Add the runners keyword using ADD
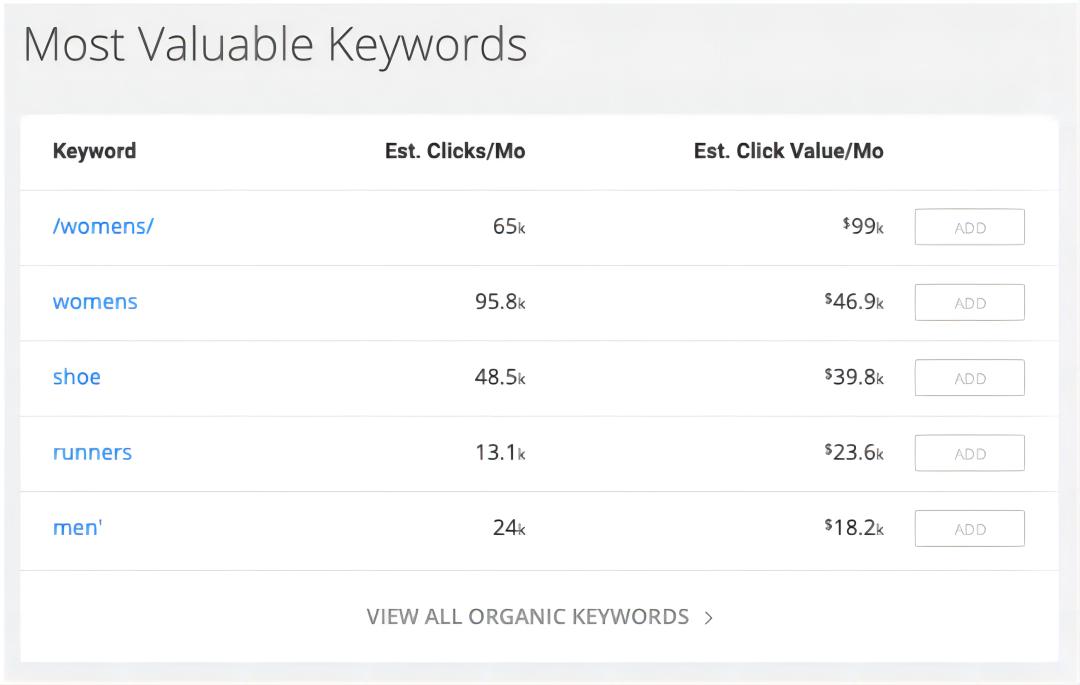Viewport: 1080px width, 685px height. [x=969, y=453]
